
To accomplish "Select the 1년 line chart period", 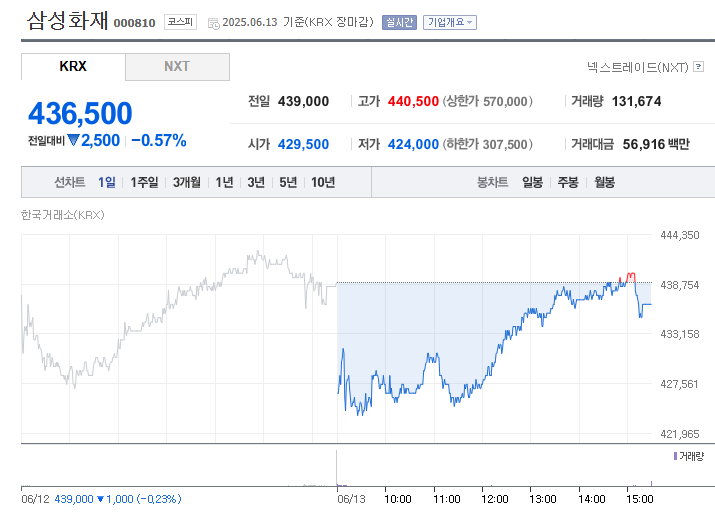I will coord(224,182).
